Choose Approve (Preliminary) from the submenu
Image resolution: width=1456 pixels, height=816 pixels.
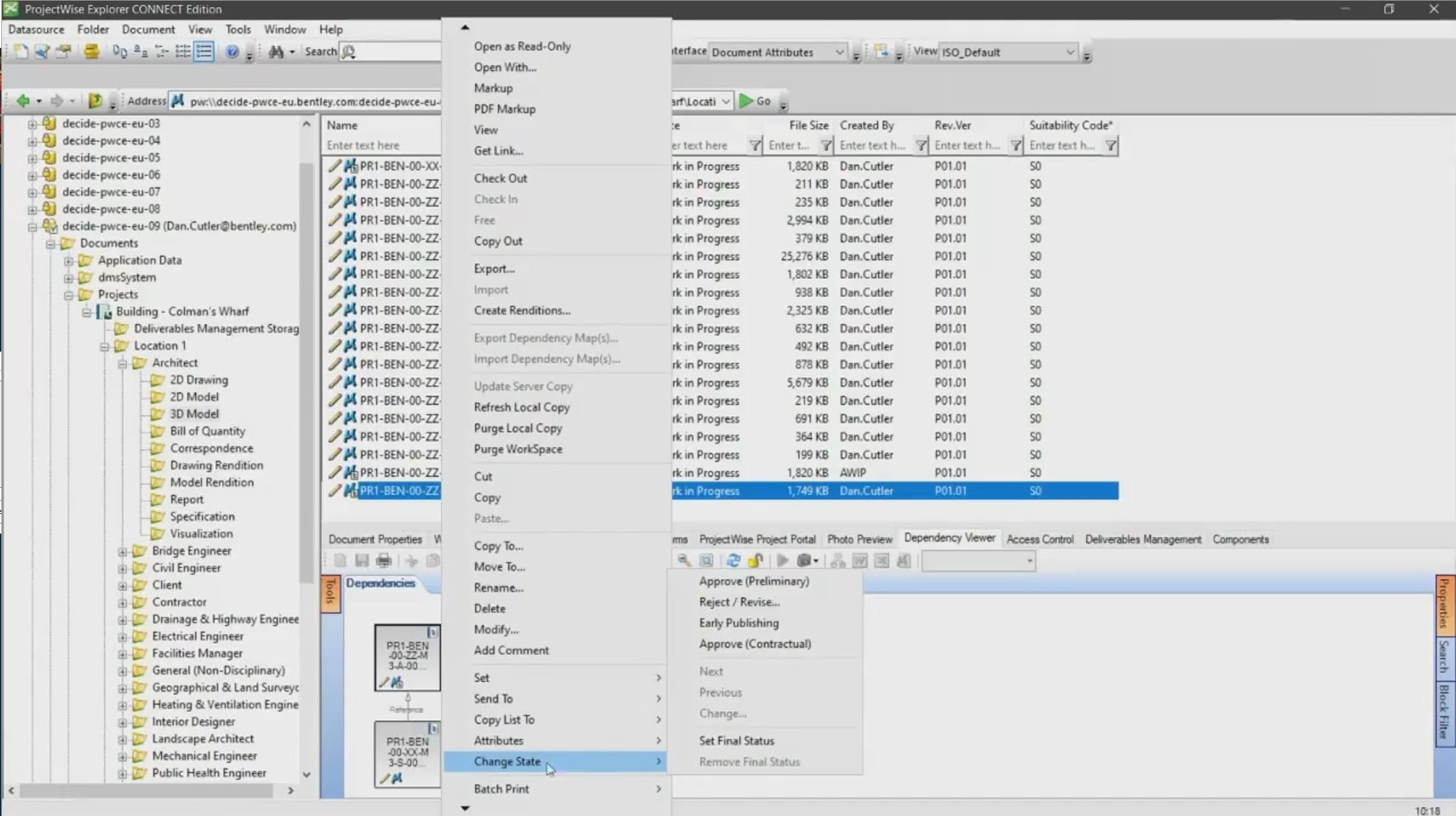[754, 581]
